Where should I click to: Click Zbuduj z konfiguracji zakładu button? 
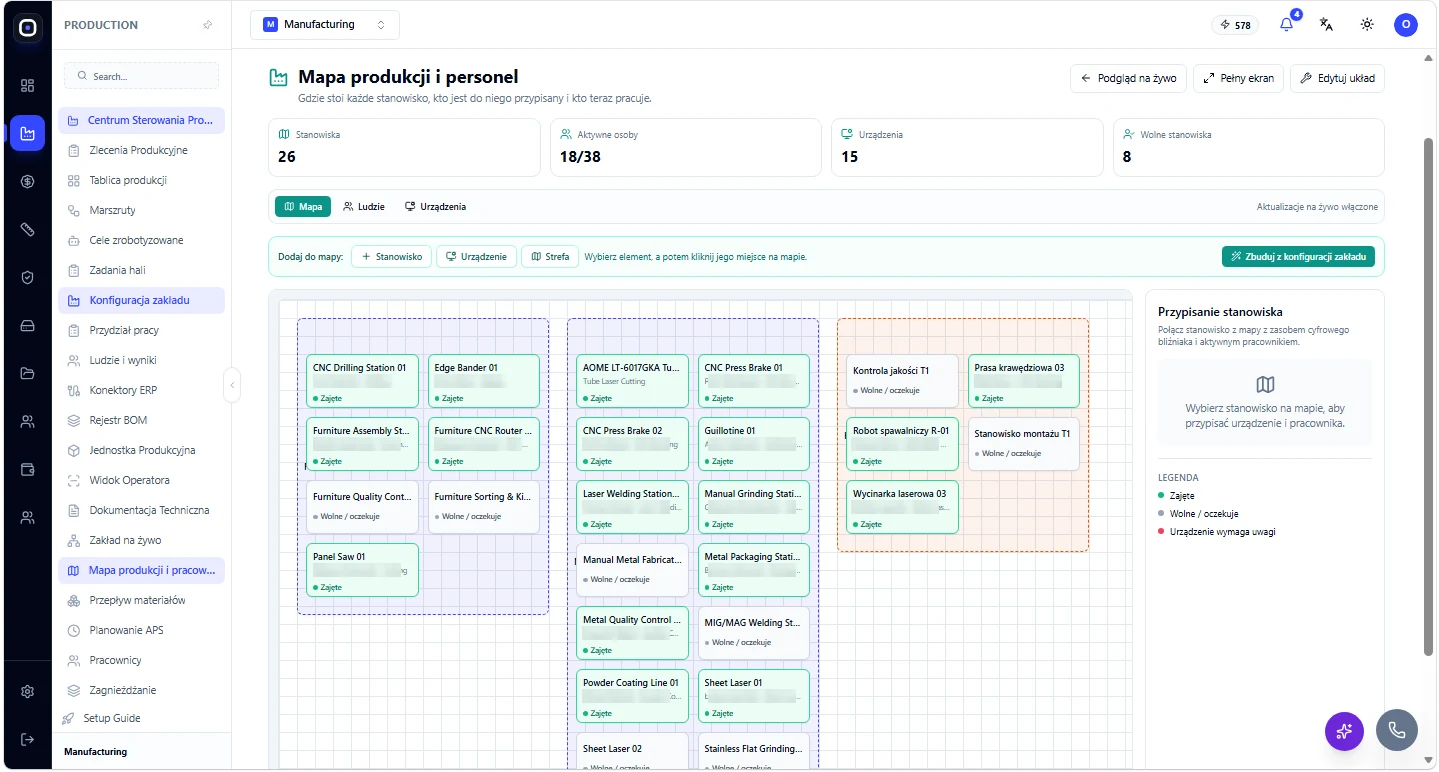1298,257
